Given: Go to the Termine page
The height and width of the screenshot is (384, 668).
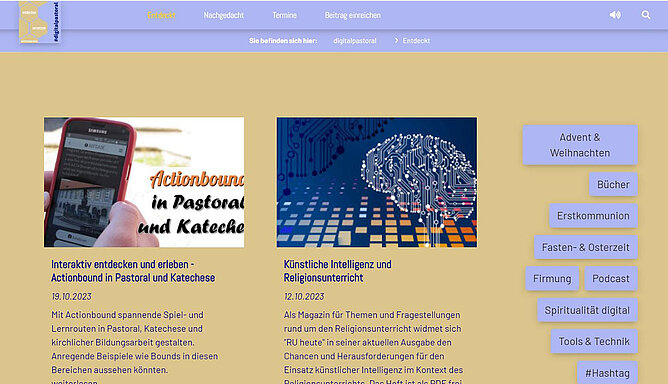Looking at the screenshot, I should [285, 15].
